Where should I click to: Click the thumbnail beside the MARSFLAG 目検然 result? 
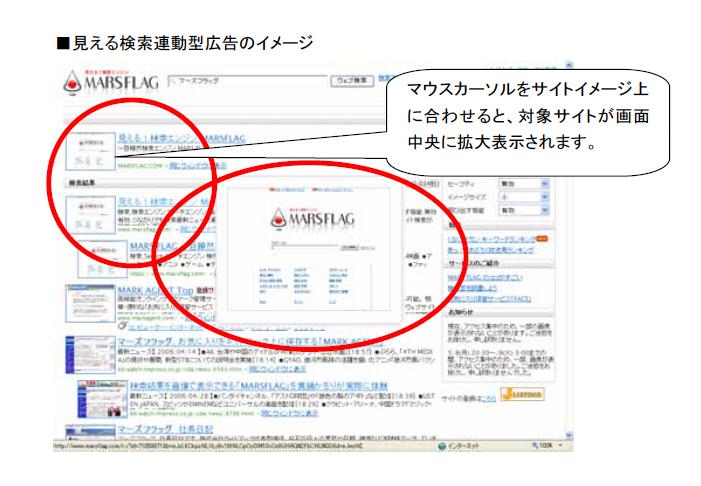pos(102,259)
